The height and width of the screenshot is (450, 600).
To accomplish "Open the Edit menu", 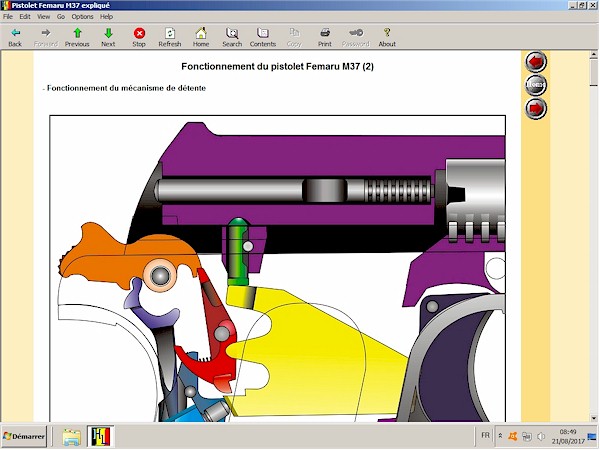I will click(x=25, y=16).
